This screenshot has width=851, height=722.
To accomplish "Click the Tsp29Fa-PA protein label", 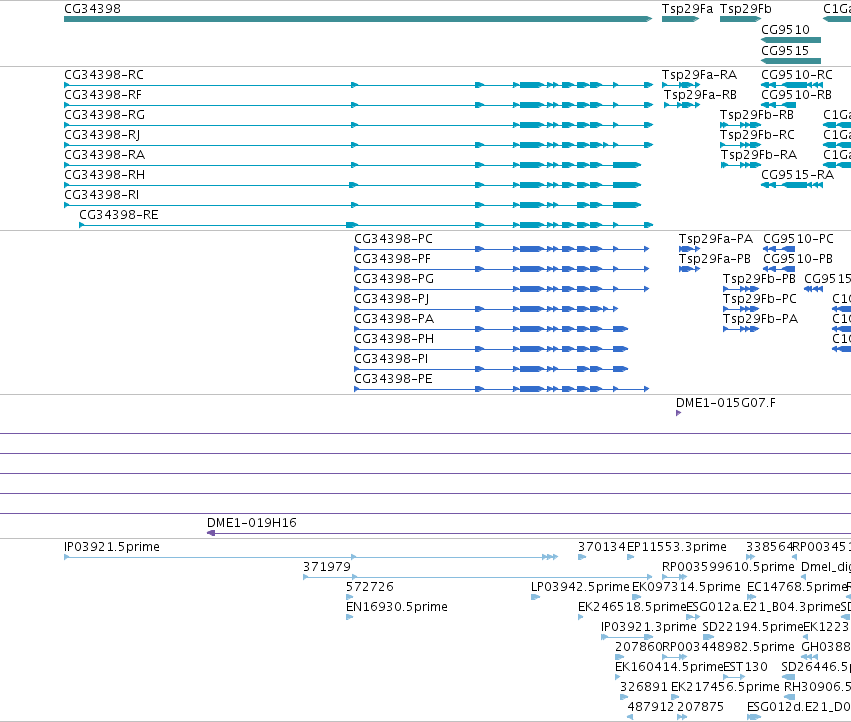I will click(x=715, y=239).
